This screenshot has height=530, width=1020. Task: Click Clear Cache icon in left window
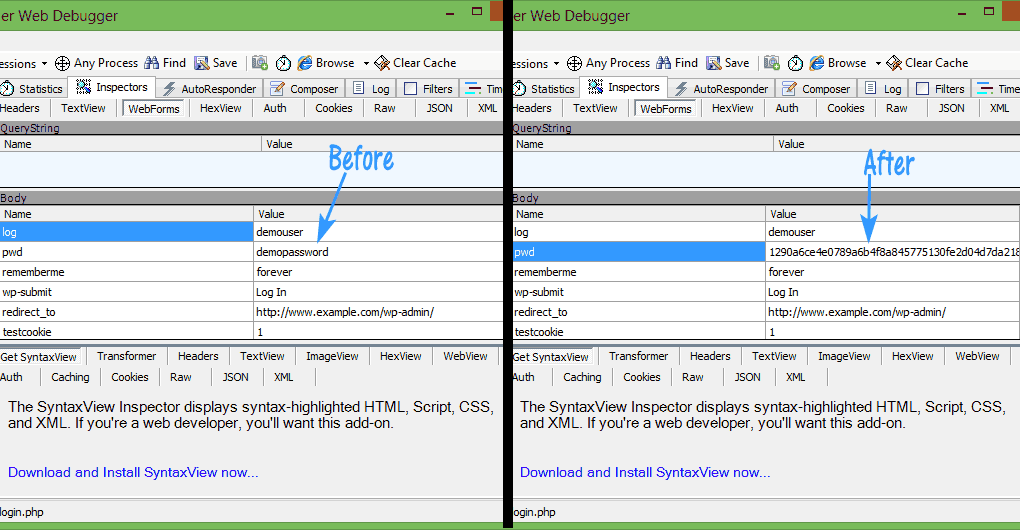point(382,63)
